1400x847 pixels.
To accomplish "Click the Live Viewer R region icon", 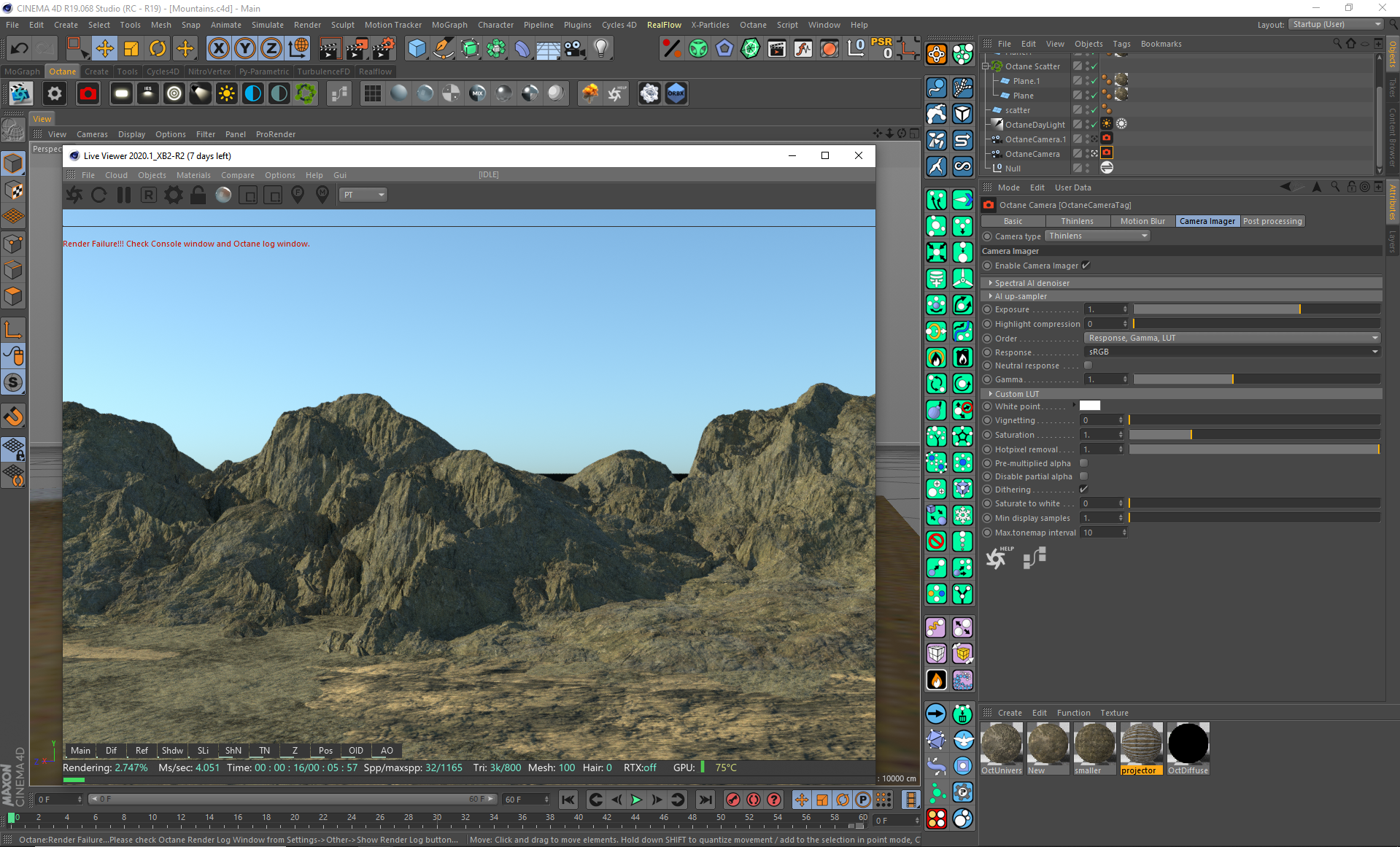I will point(149,195).
